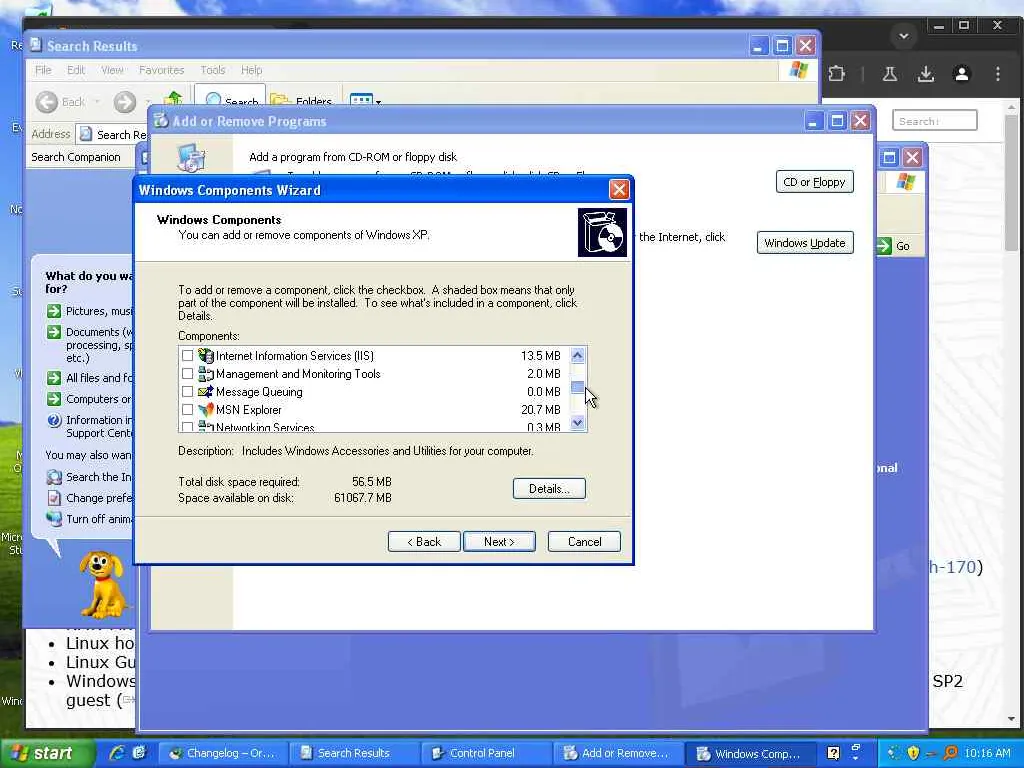This screenshot has height=768, width=1024.
Task: Search for Pictures, music option arrow
Action: (54, 312)
